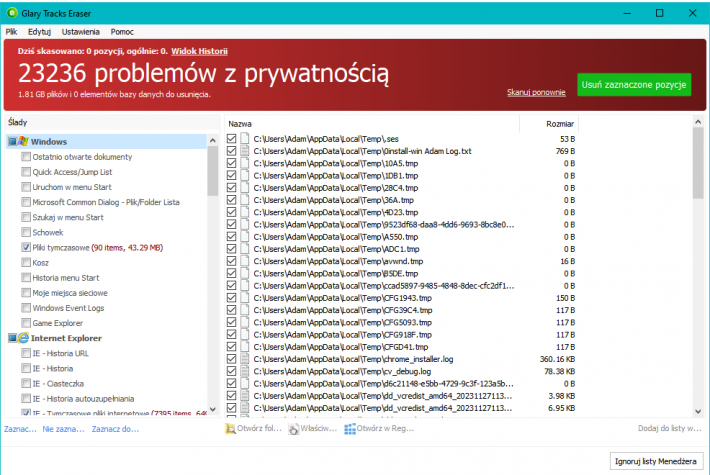
Task: Toggle the Windows group tri-state checkbox
Action: (x=12, y=142)
